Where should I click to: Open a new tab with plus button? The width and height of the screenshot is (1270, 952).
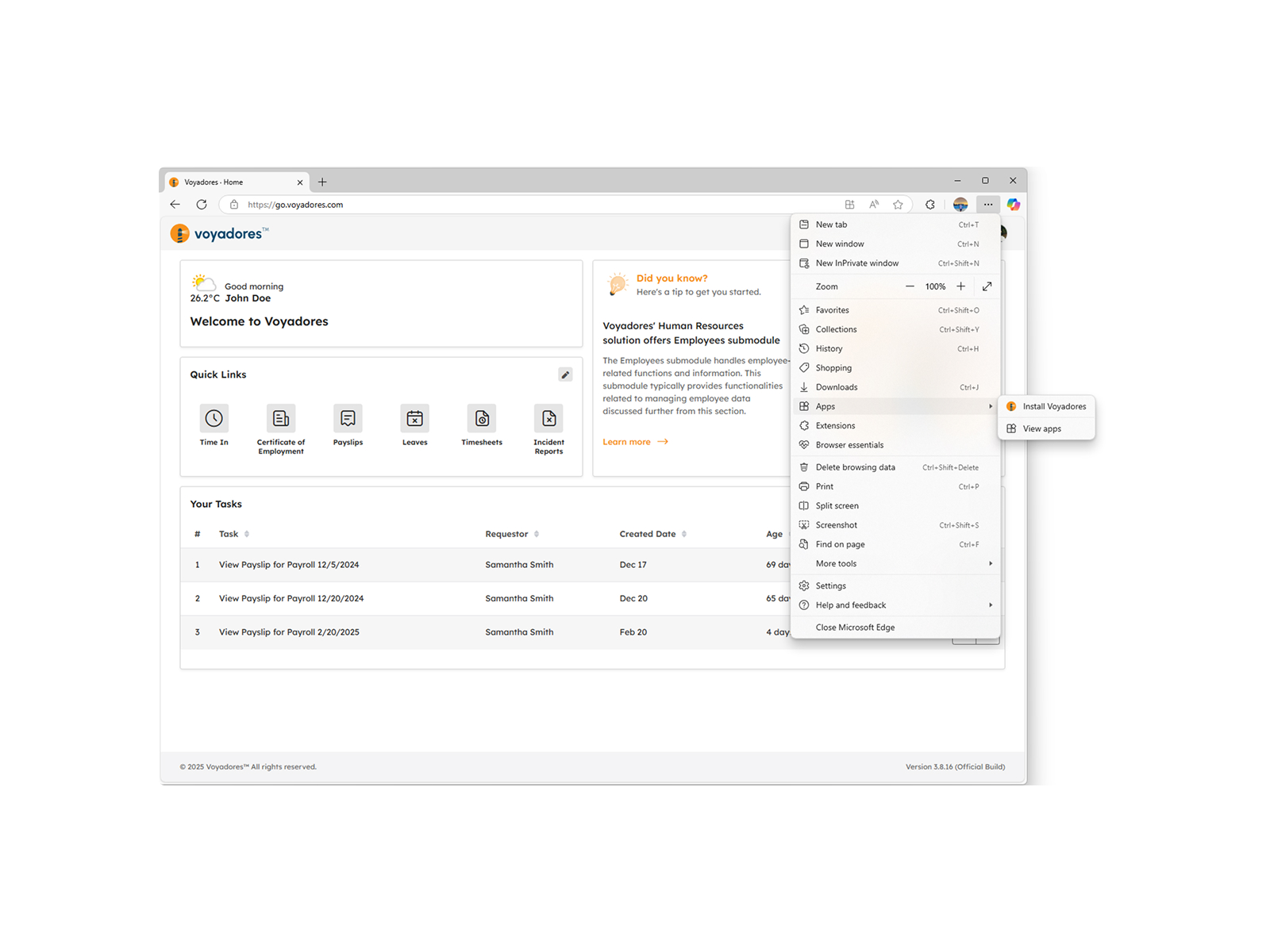tap(322, 182)
